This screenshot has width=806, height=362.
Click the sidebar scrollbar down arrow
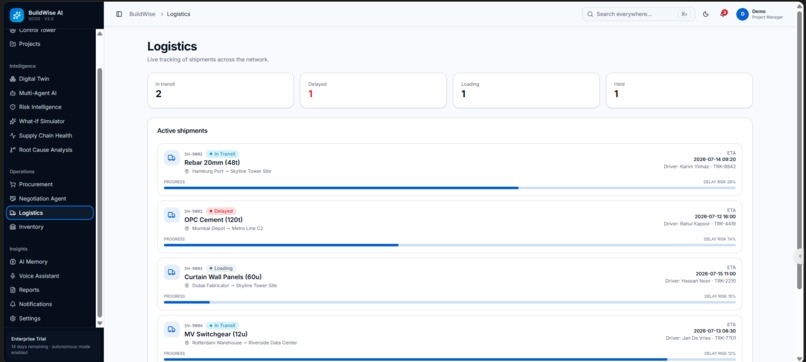tap(100, 323)
